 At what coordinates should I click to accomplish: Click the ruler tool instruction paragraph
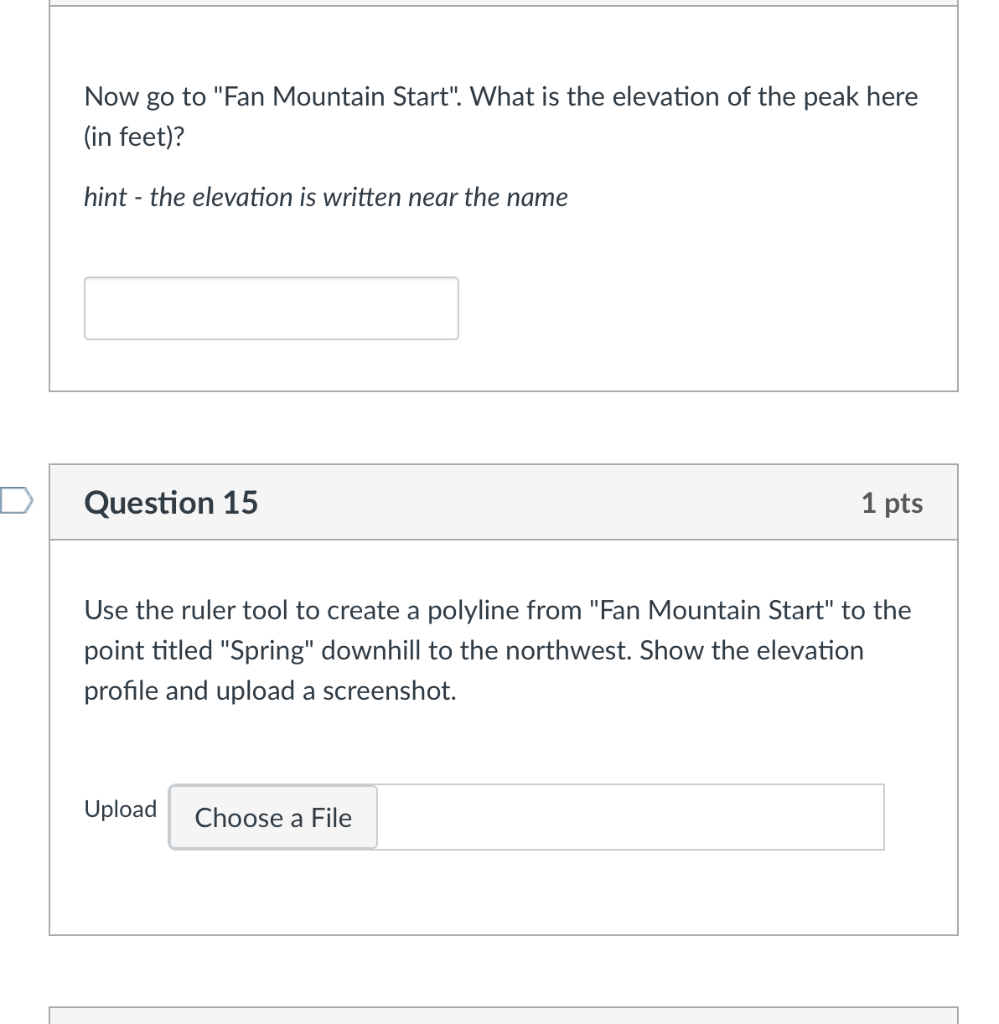click(x=495, y=650)
